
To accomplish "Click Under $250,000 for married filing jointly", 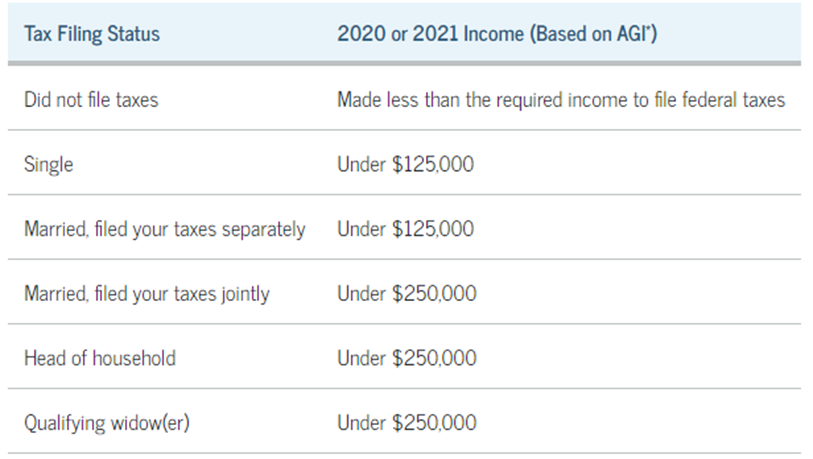I will tap(406, 294).
